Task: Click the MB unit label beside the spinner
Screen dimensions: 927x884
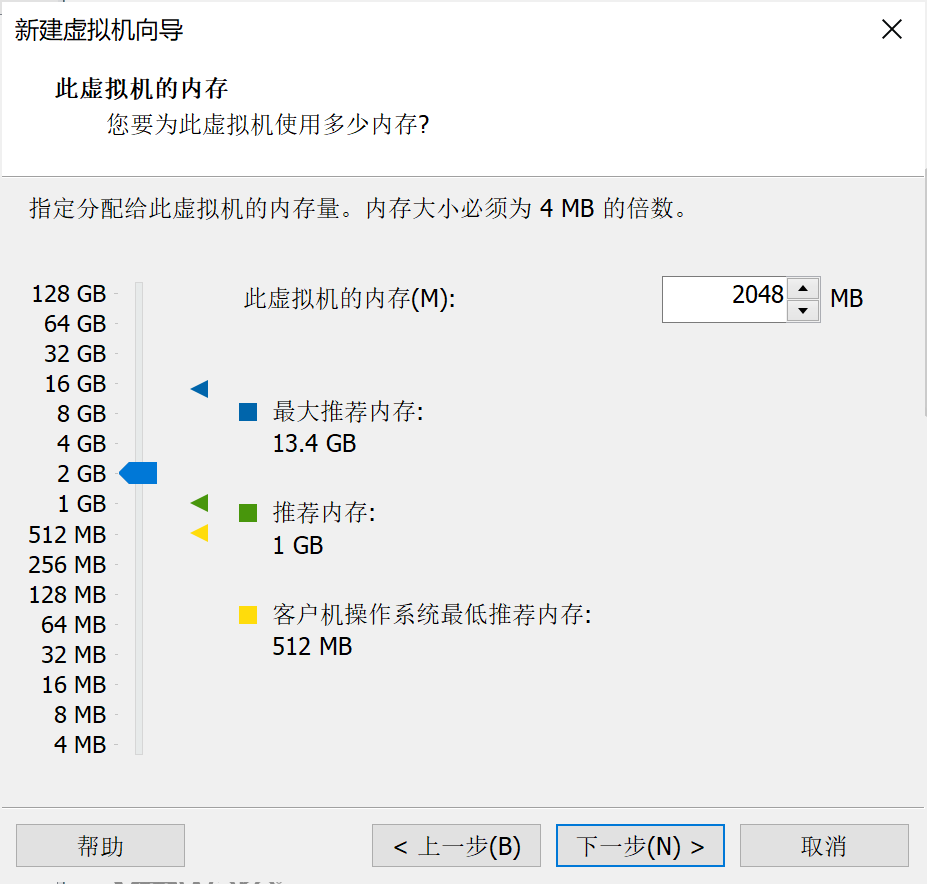Action: [x=847, y=299]
